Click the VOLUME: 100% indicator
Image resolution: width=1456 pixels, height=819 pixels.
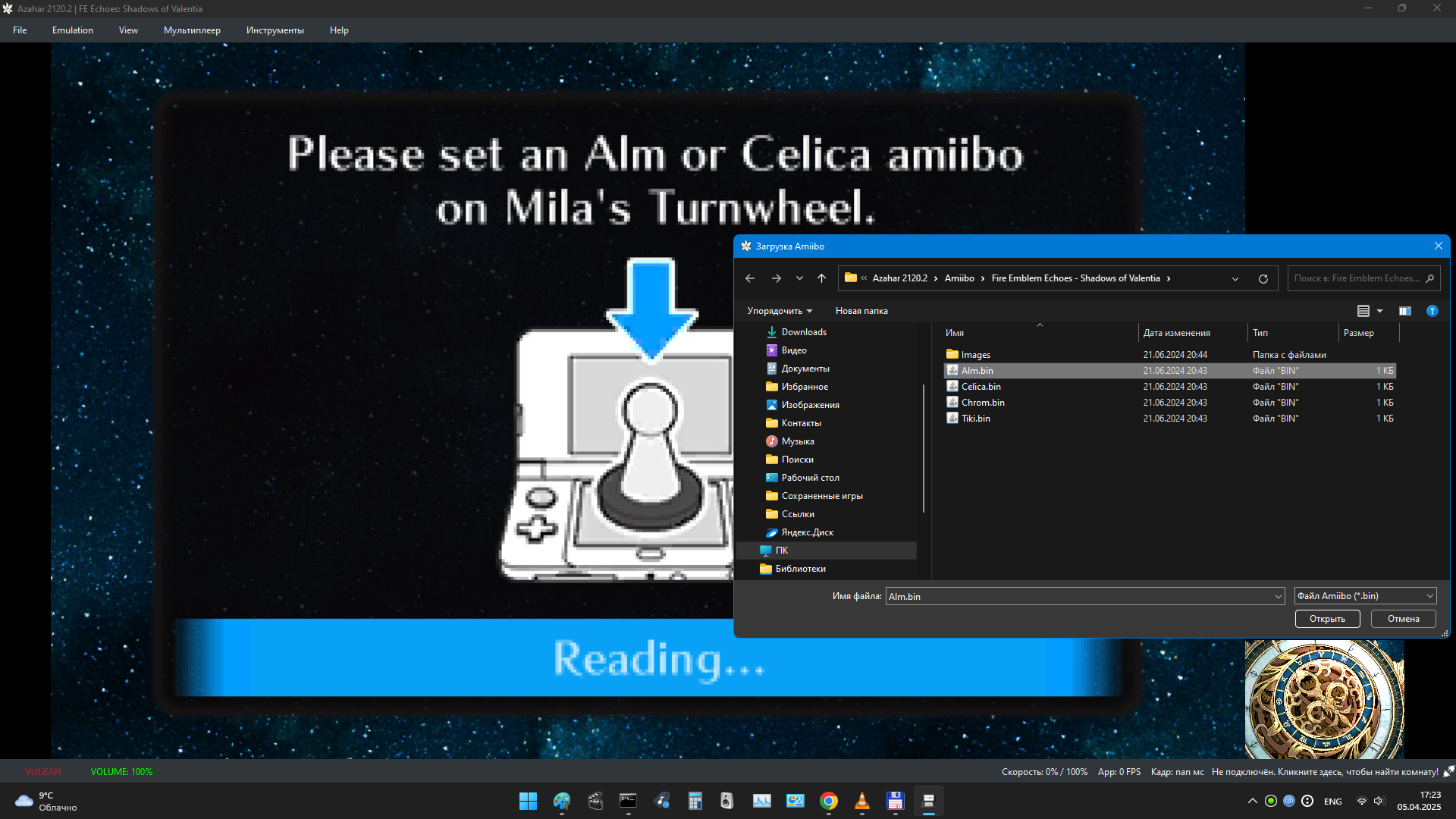(x=121, y=772)
